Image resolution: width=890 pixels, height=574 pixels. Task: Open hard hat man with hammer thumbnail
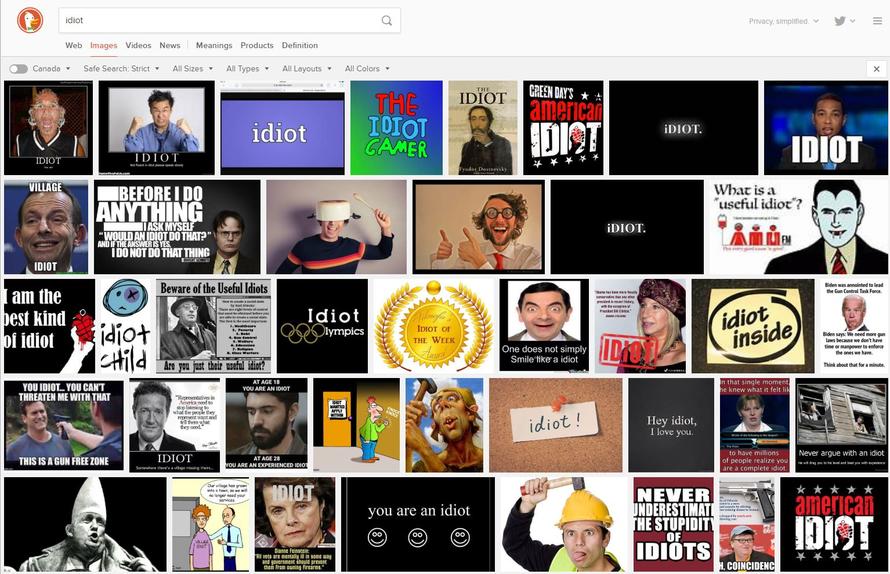point(564,524)
